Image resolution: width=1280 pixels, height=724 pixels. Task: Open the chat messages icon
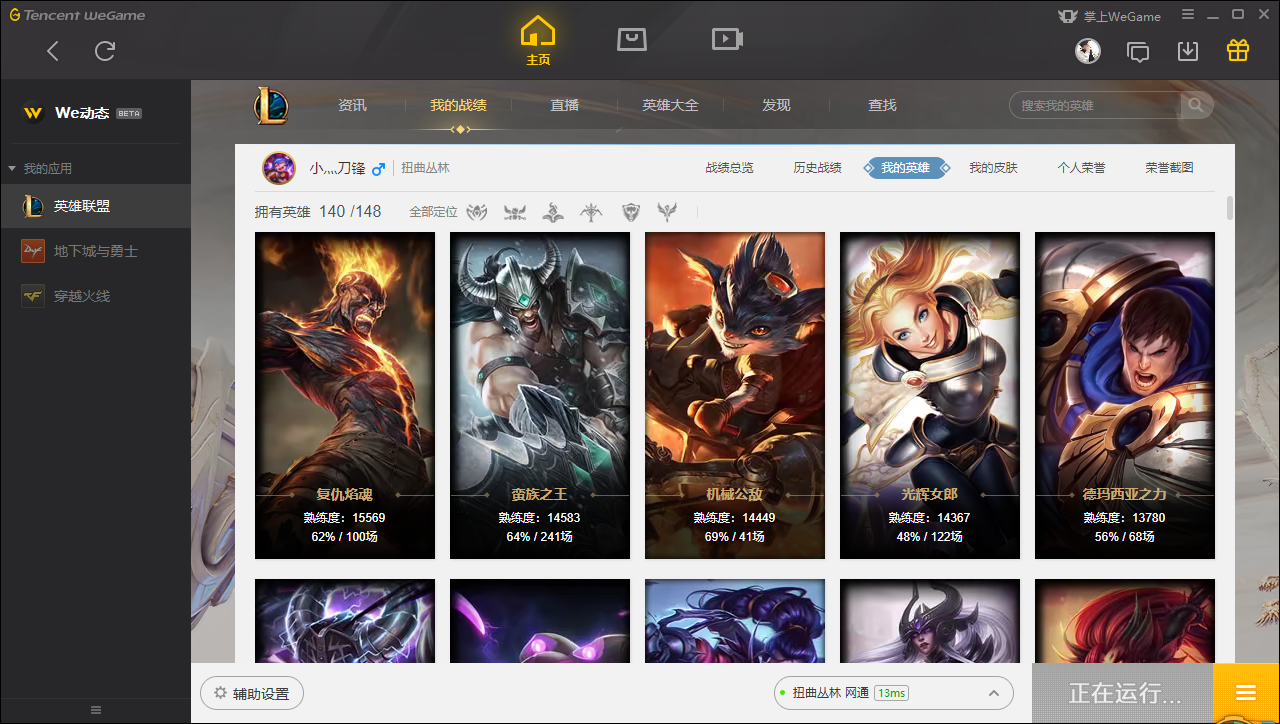(1138, 51)
